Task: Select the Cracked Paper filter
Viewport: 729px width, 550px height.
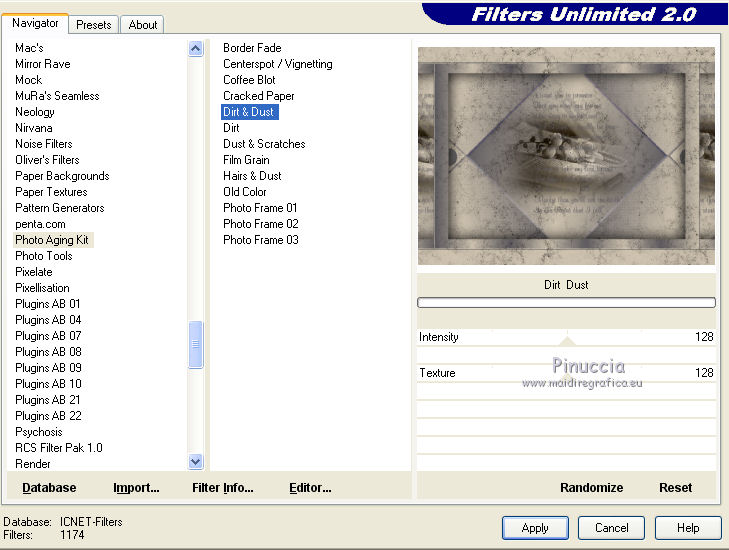Action: pos(258,96)
